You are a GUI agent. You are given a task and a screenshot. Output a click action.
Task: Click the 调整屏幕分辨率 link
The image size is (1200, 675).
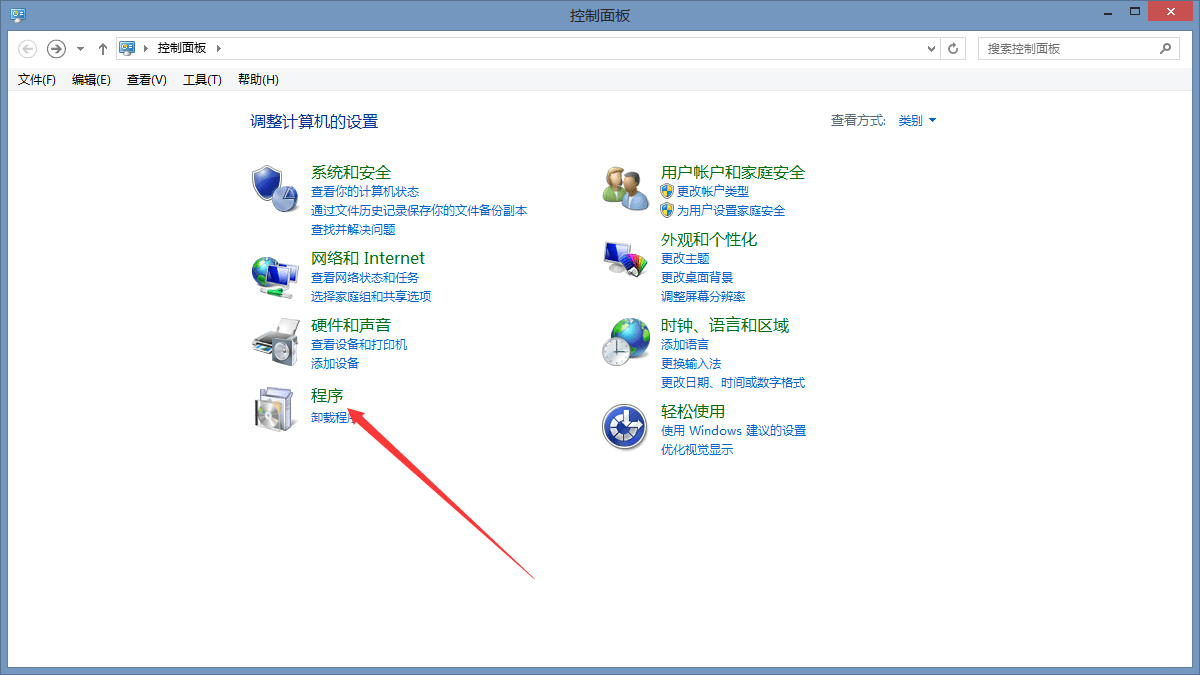[703, 297]
